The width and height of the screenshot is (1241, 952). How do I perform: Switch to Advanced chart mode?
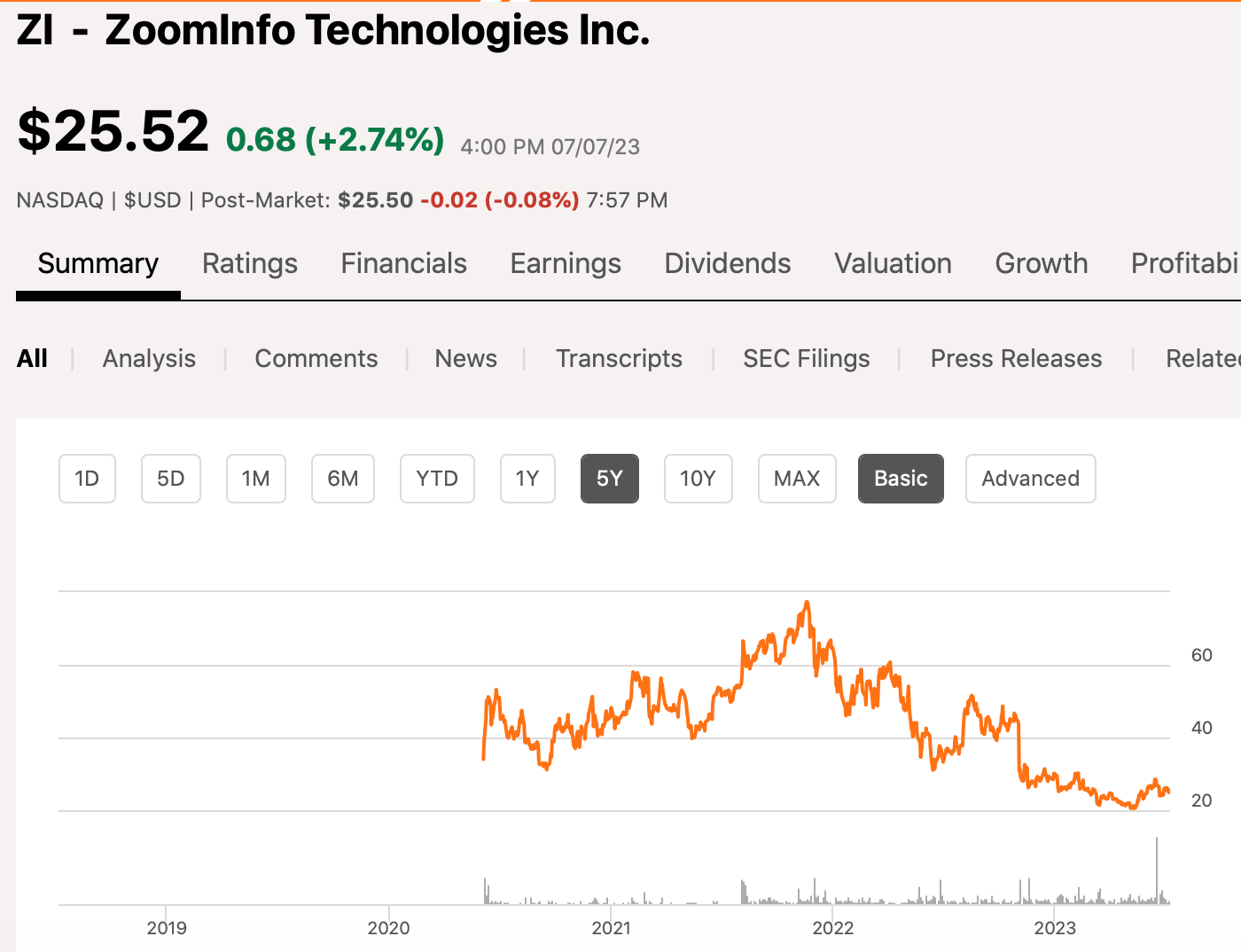[1030, 479]
